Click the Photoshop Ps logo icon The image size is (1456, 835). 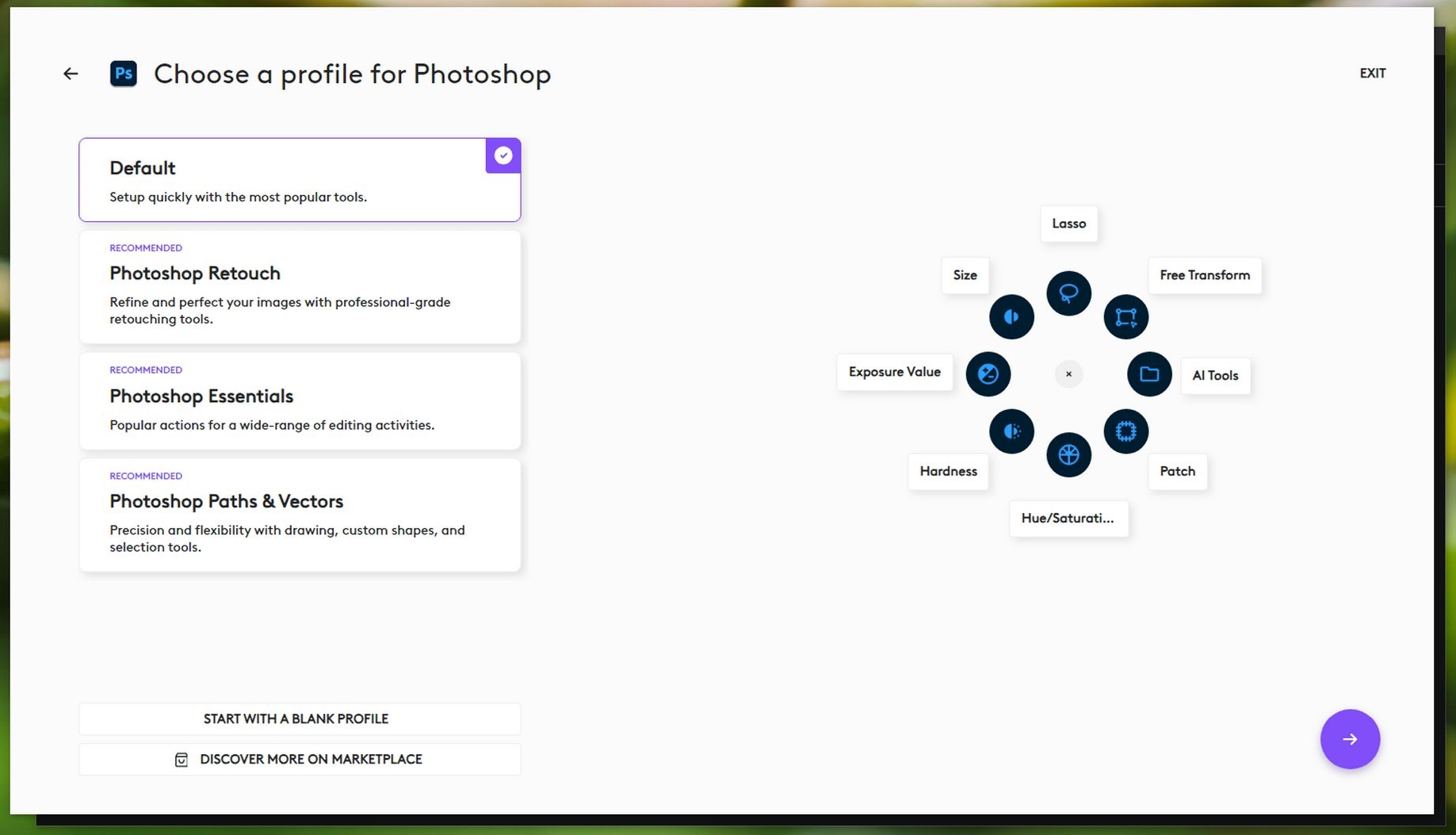[x=123, y=74]
